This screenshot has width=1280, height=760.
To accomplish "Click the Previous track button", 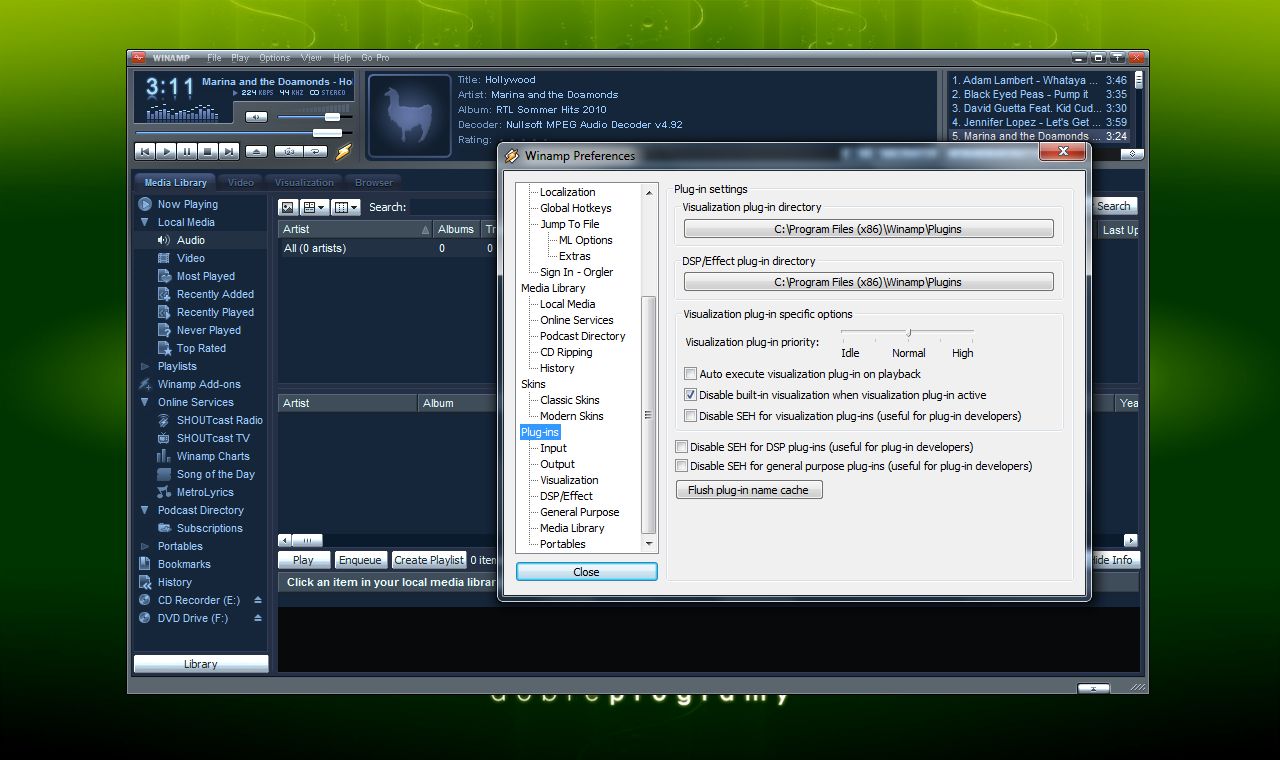I will tap(144, 151).
